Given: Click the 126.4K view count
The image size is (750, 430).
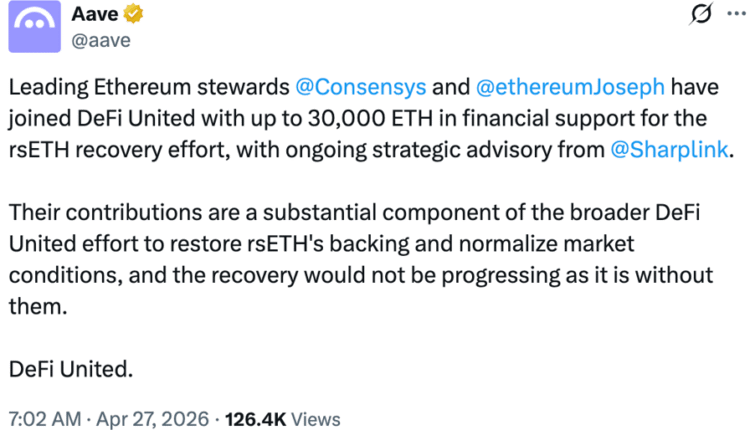Looking at the screenshot, I should coord(256,419).
